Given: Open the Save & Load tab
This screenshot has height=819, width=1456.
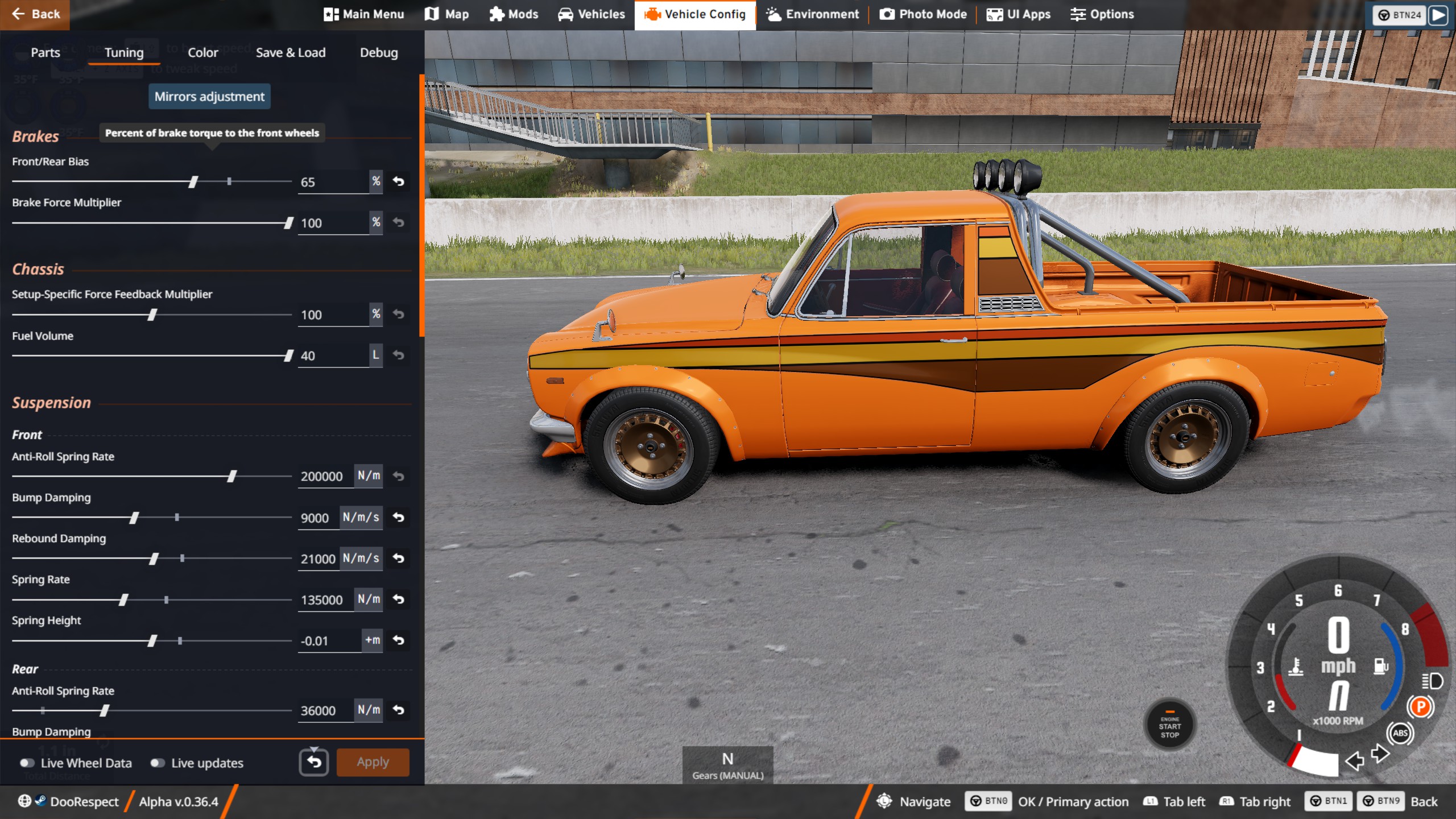Looking at the screenshot, I should 290,52.
